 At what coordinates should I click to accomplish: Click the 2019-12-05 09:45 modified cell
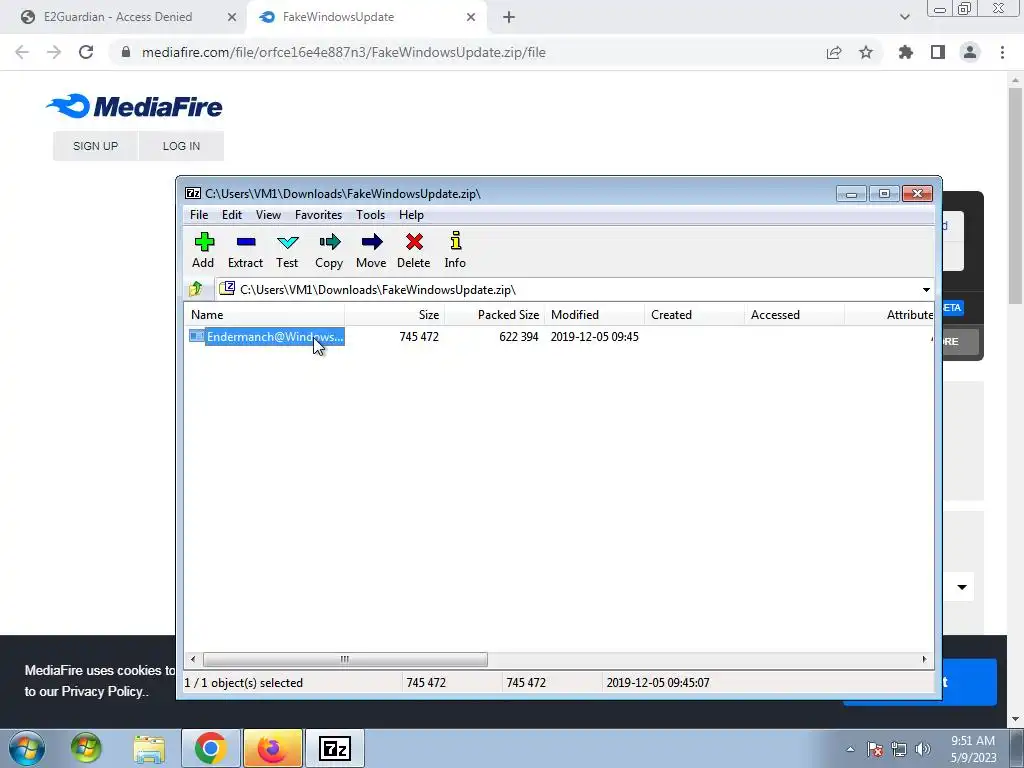coord(594,337)
